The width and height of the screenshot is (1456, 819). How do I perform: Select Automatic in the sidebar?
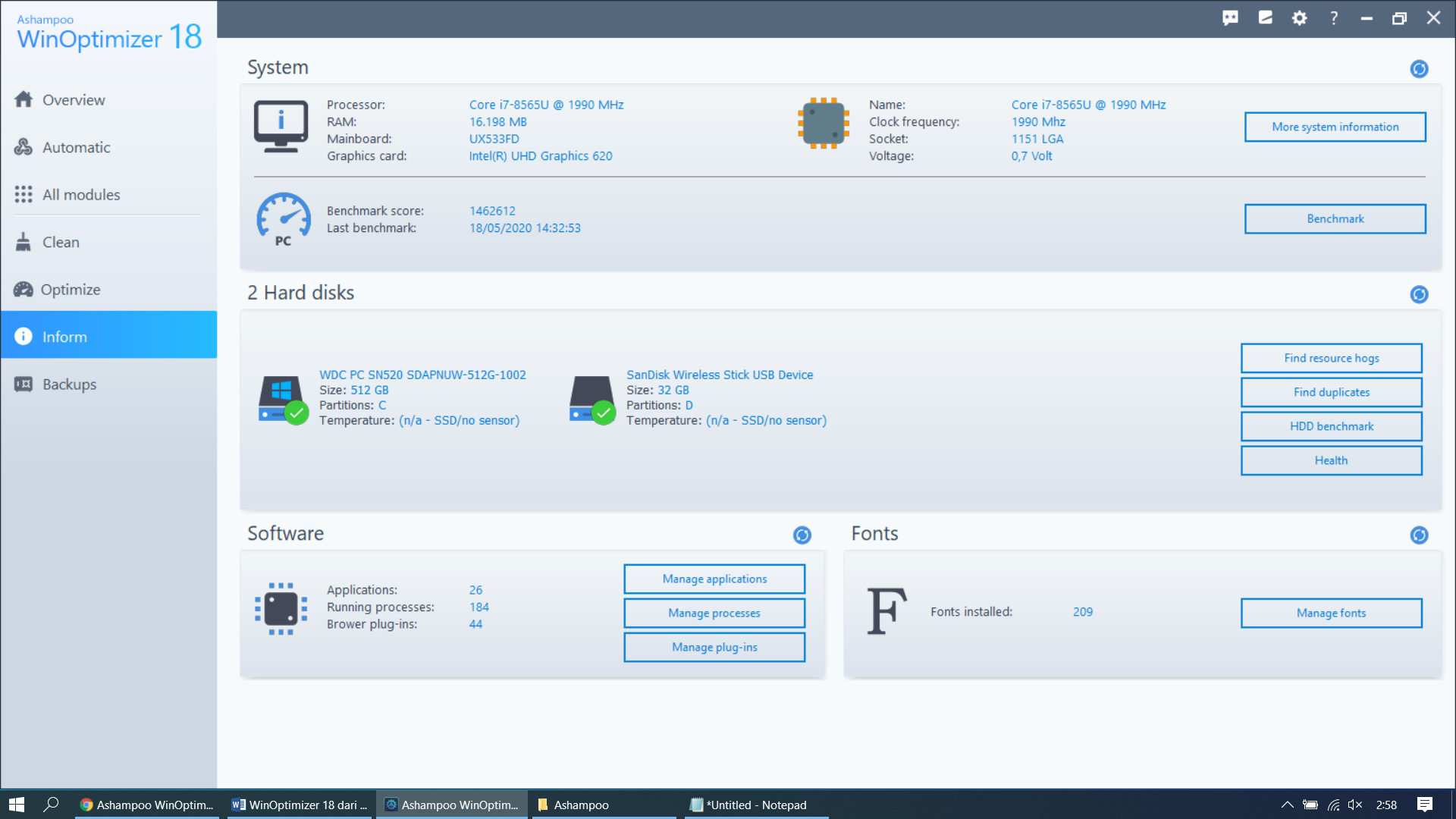108,147
